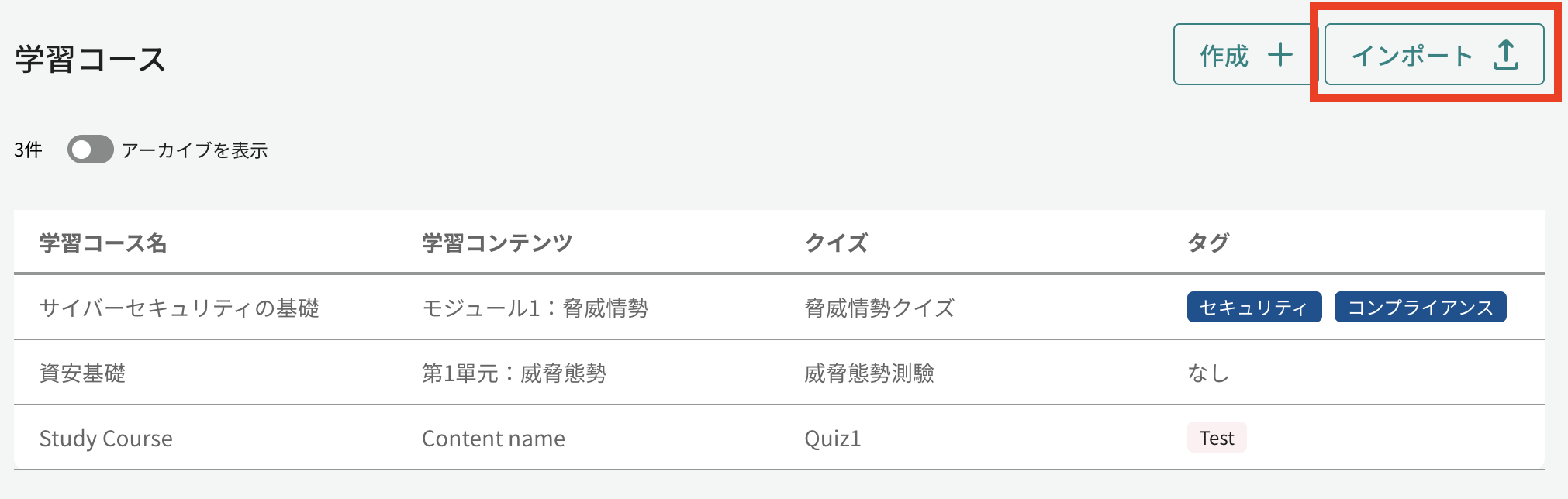Click the plus icon in 作成 button
This screenshot has height=499, width=1568.
(x=1280, y=55)
